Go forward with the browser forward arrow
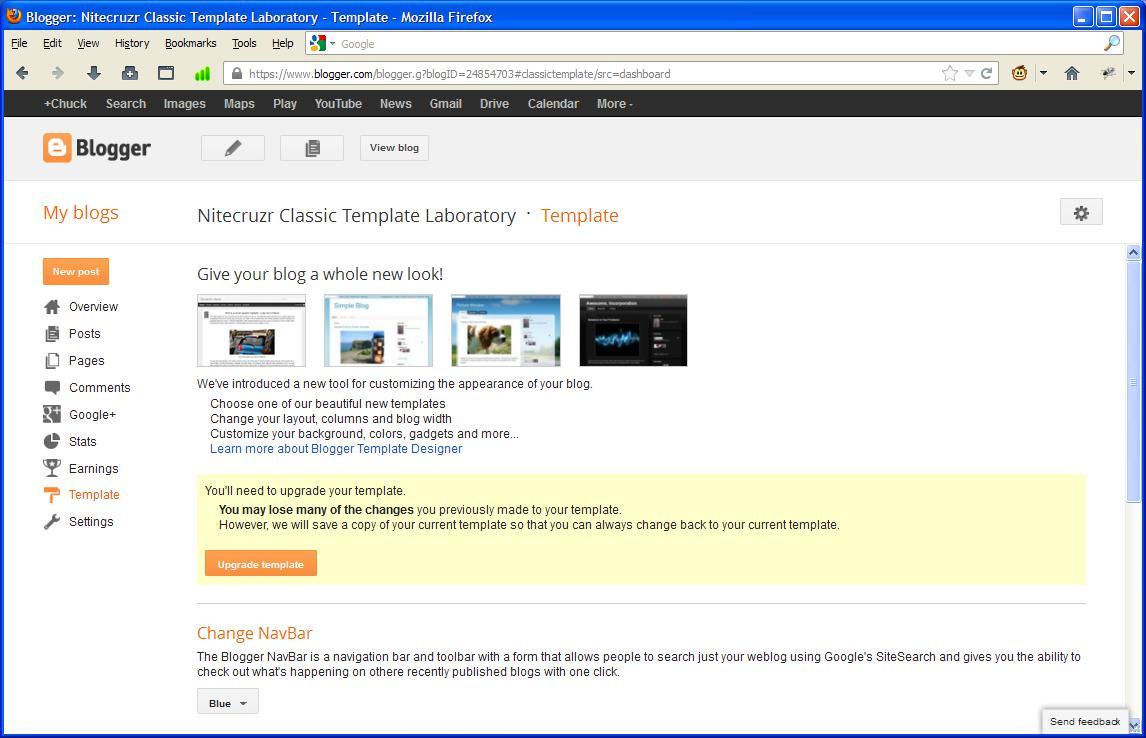Screen dimensions: 1146x738 58,73
